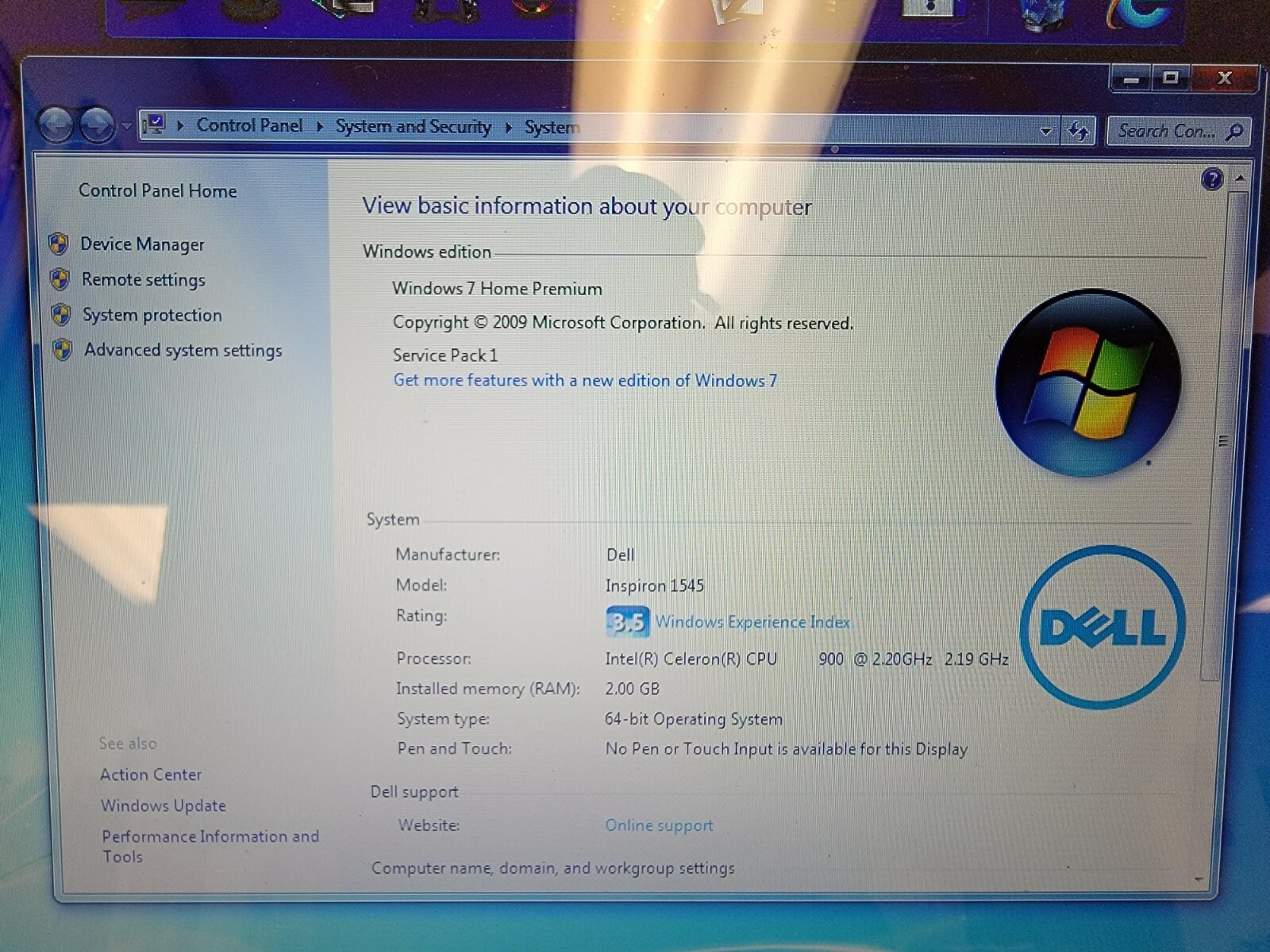Image resolution: width=1270 pixels, height=952 pixels.
Task: Expand arrow before Control Panel breadcrumb
Action: 181,125
